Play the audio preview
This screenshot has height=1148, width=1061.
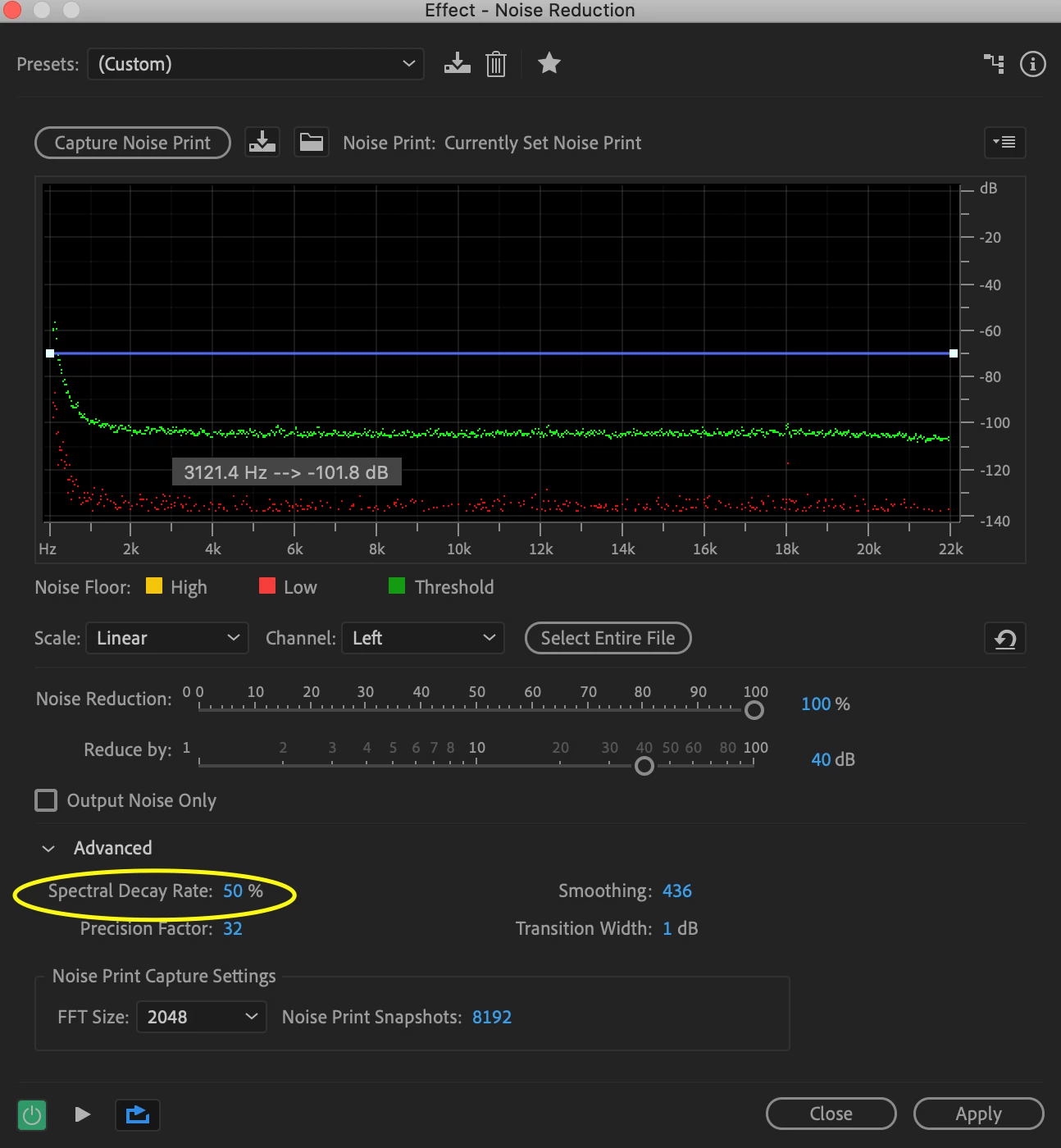pyautogui.click(x=82, y=1114)
